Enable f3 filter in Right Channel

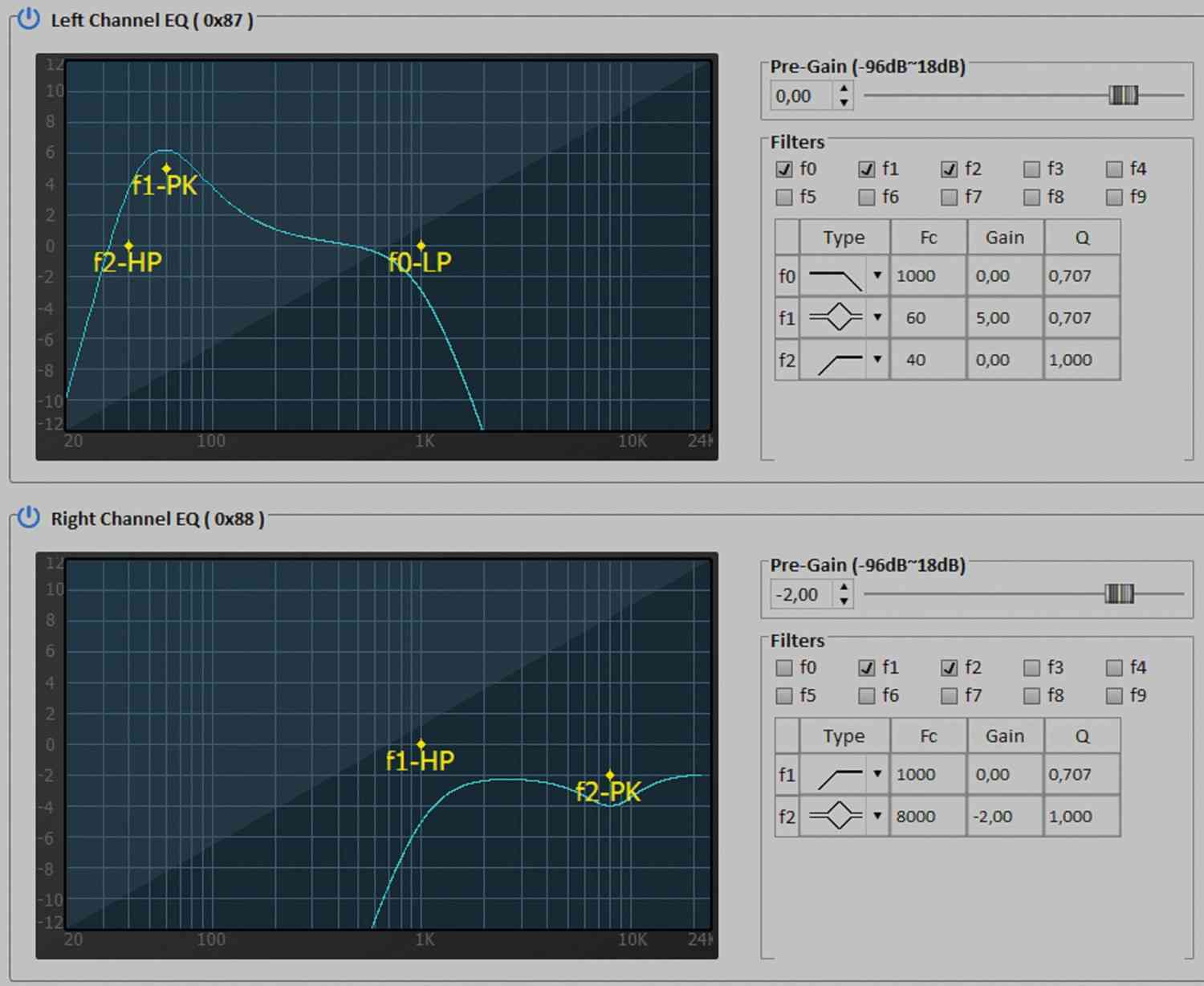(1031, 668)
